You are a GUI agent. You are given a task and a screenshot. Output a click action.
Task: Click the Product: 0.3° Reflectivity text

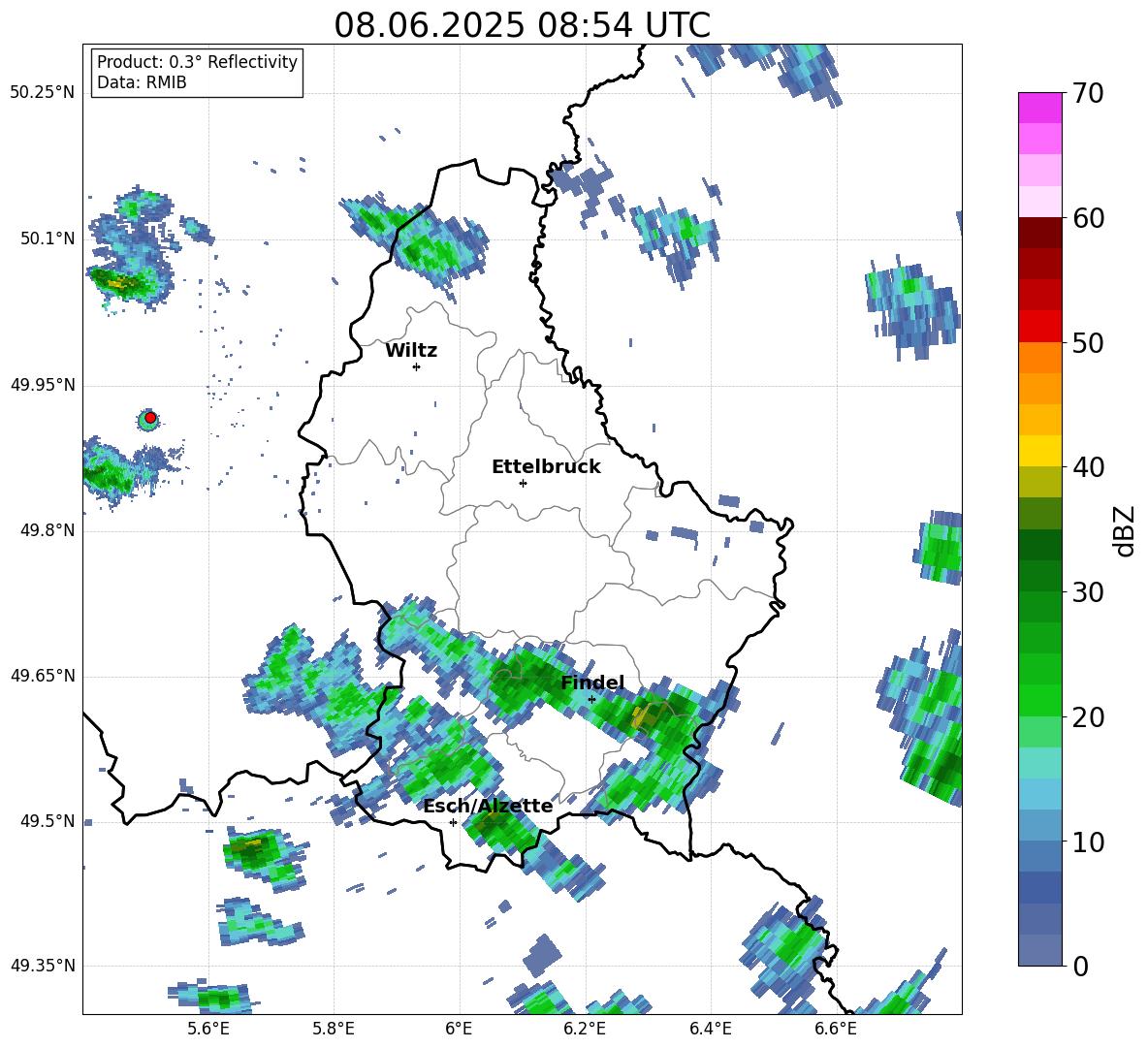point(197,62)
